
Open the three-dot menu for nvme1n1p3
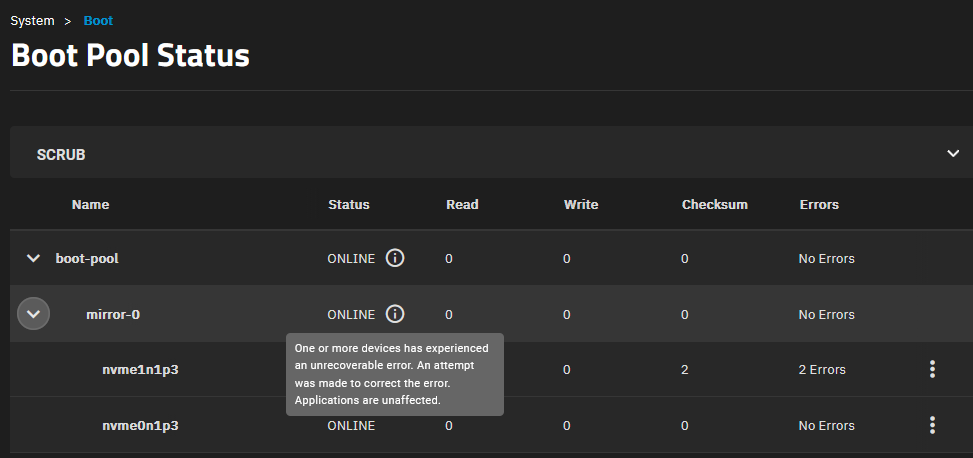pos(932,370)
